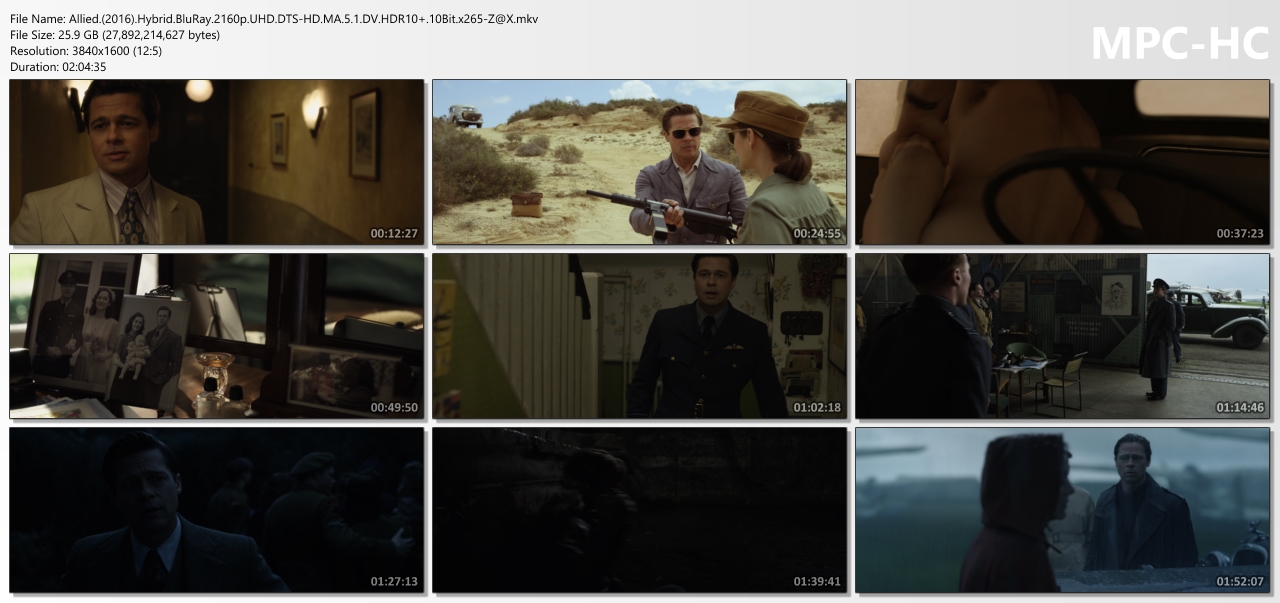Click the File Name line with the mkv title
1280x603 pixels.
point(274,19)
